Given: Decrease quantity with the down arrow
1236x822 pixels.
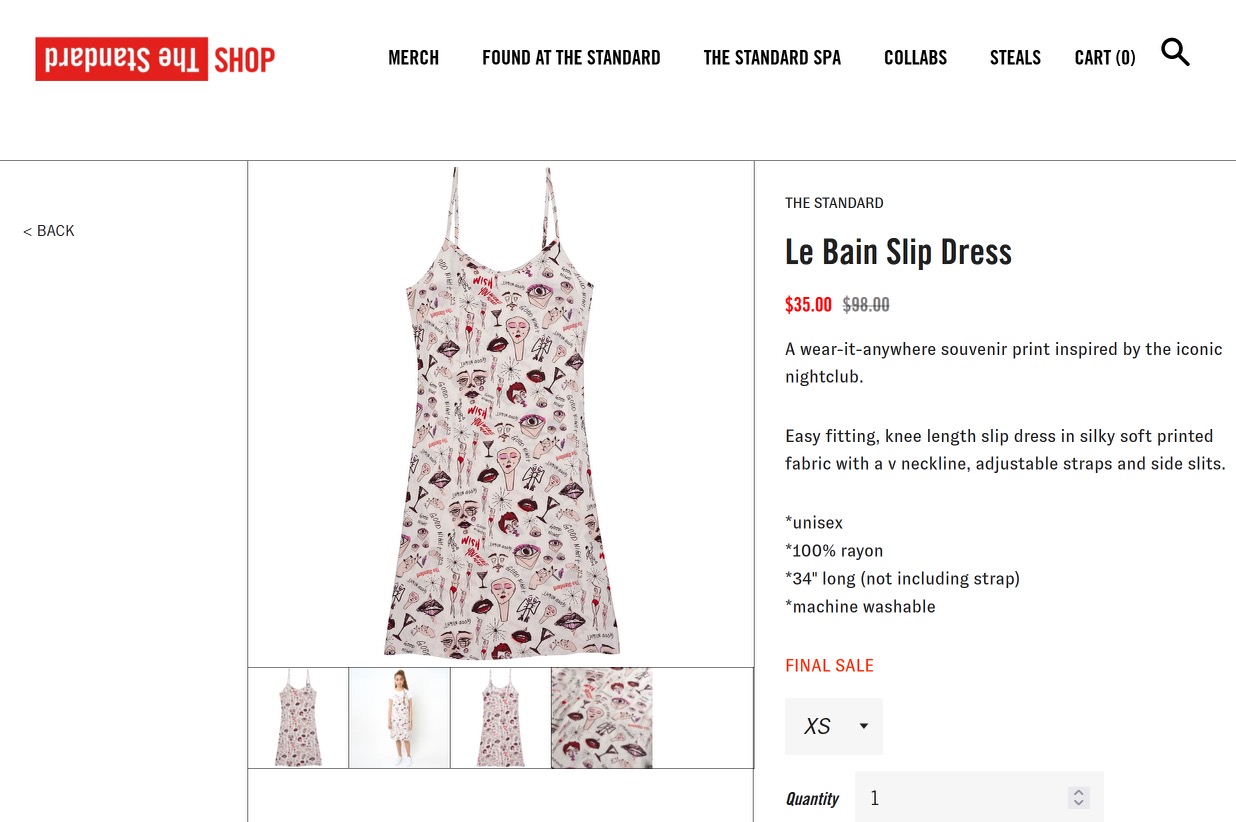Looking at the screenshot, I should [x=1078, y=803].
